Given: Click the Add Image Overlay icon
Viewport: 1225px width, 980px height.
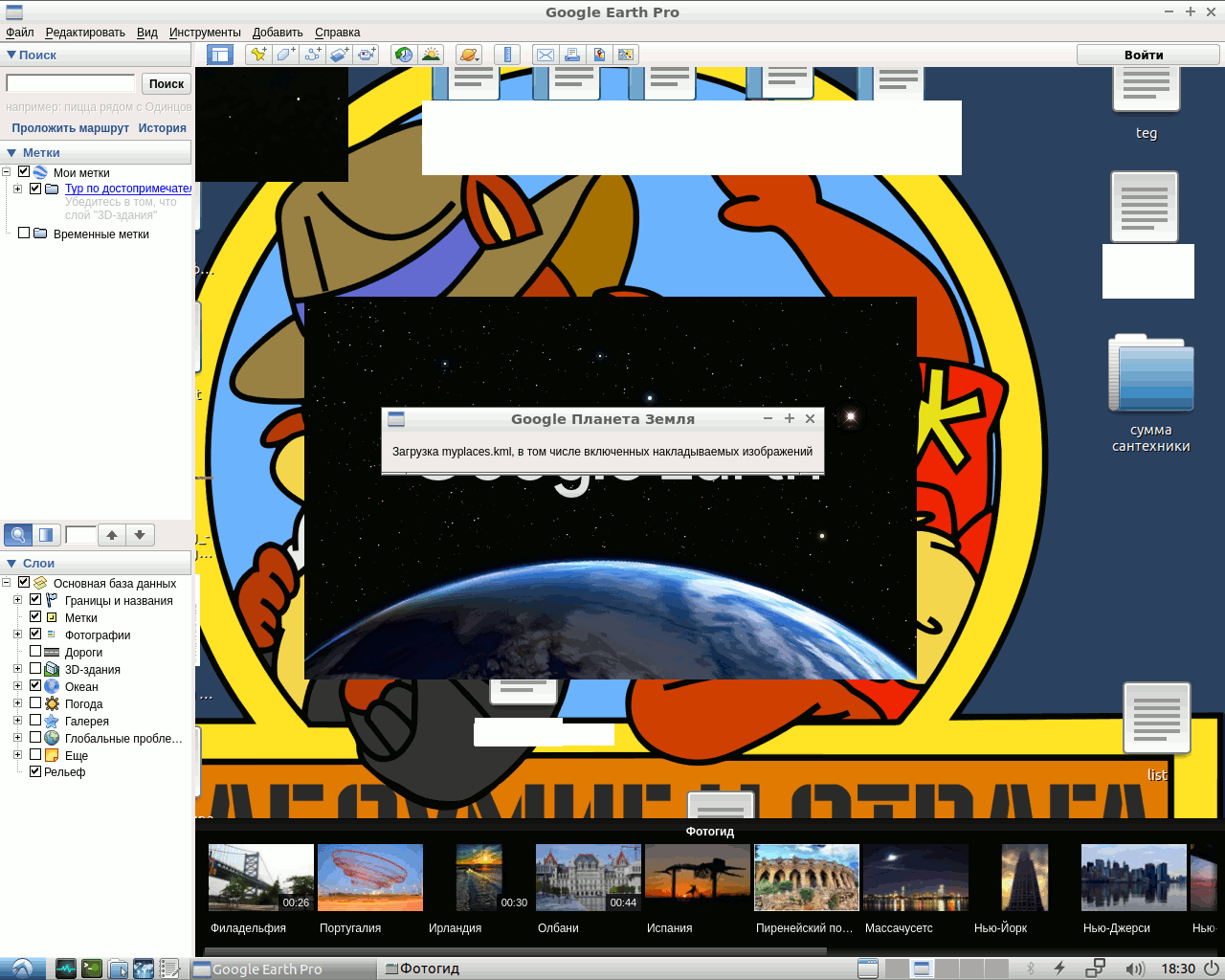Looking at the screenshot, I should 340,55.
